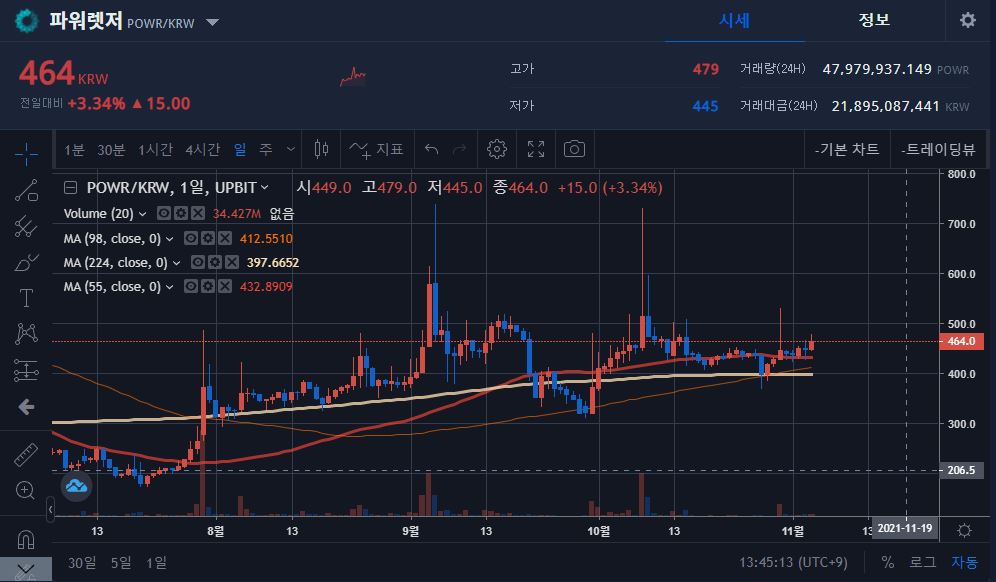This screenshot has width=996, height=582.
Task: Open the XABCD pattern tool
Action: tap(26, 334)
